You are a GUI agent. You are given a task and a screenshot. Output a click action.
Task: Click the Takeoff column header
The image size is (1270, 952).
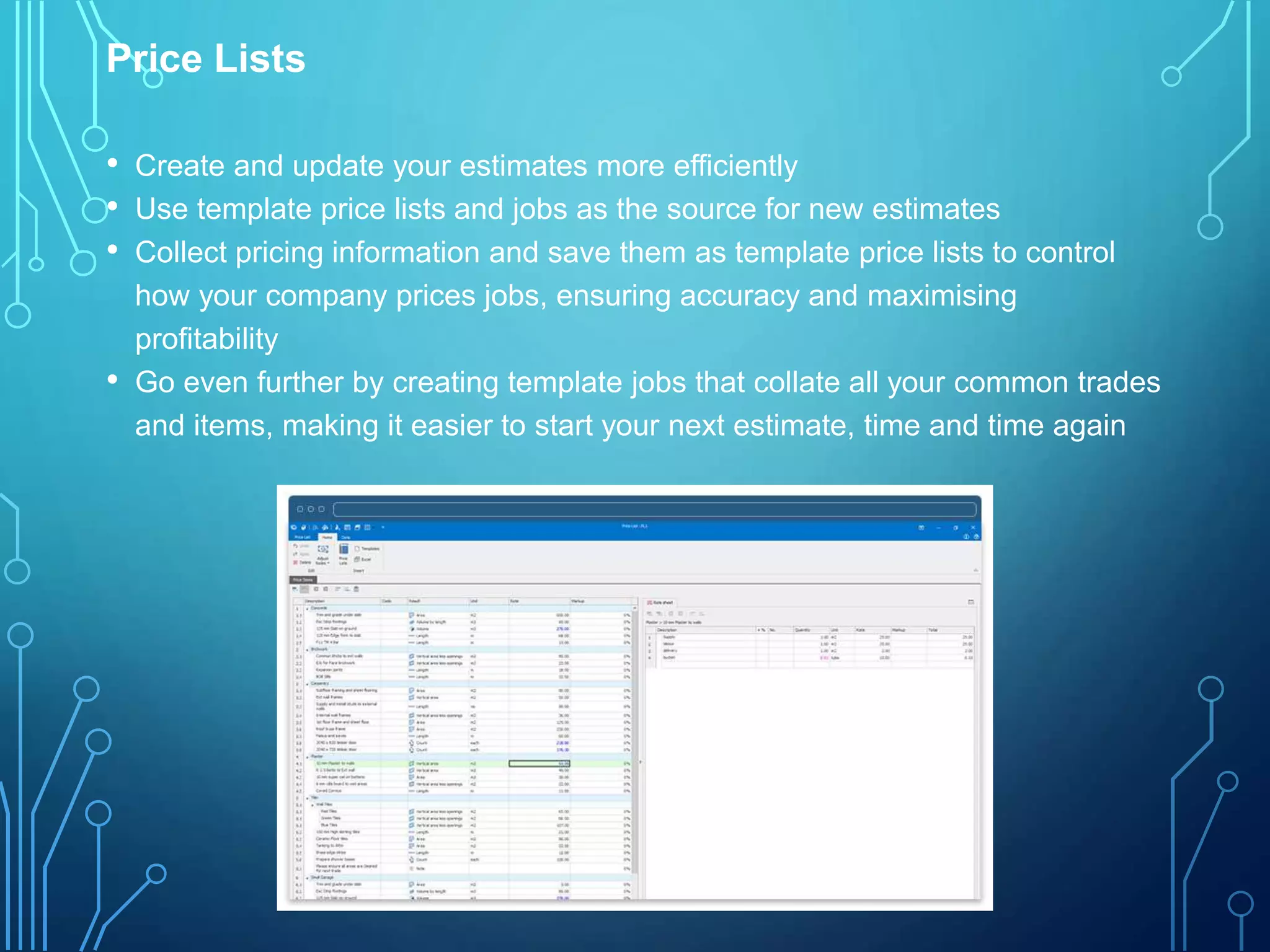(438, 601)
